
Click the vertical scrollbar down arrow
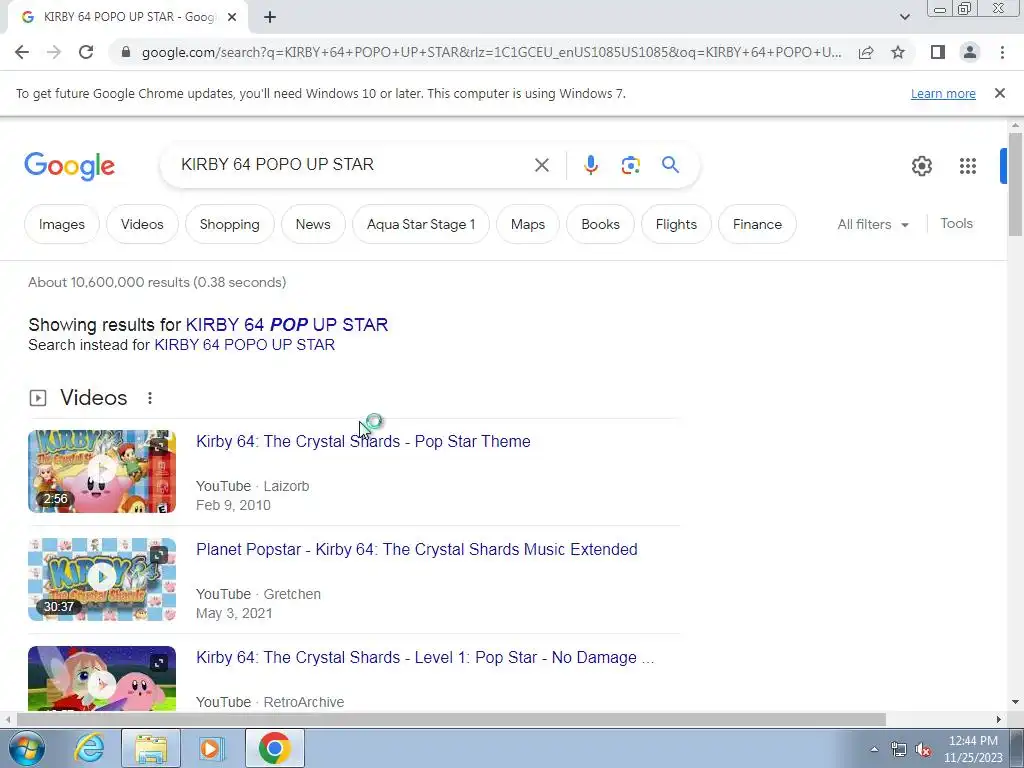[1015, 703]
